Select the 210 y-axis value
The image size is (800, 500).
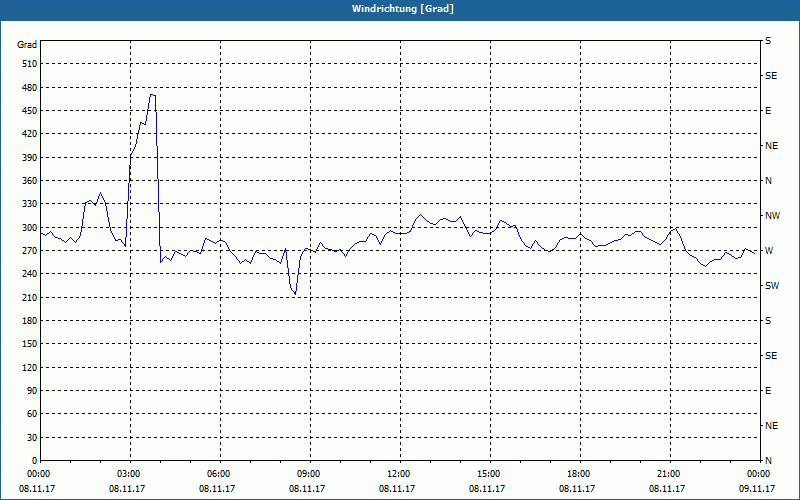coord(30,297)
